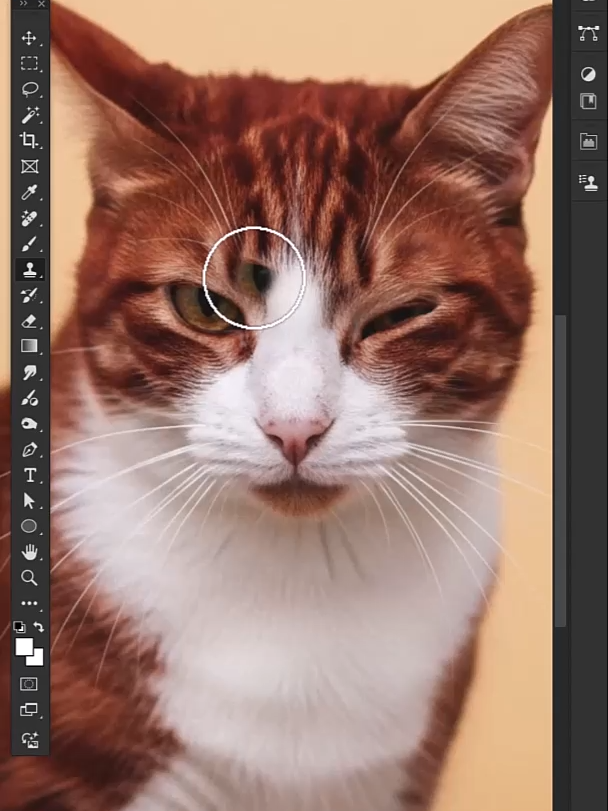This screenshot has width=608, height=811.
Task: Open the Clone Source panel icon
Action: click(588, 183)
